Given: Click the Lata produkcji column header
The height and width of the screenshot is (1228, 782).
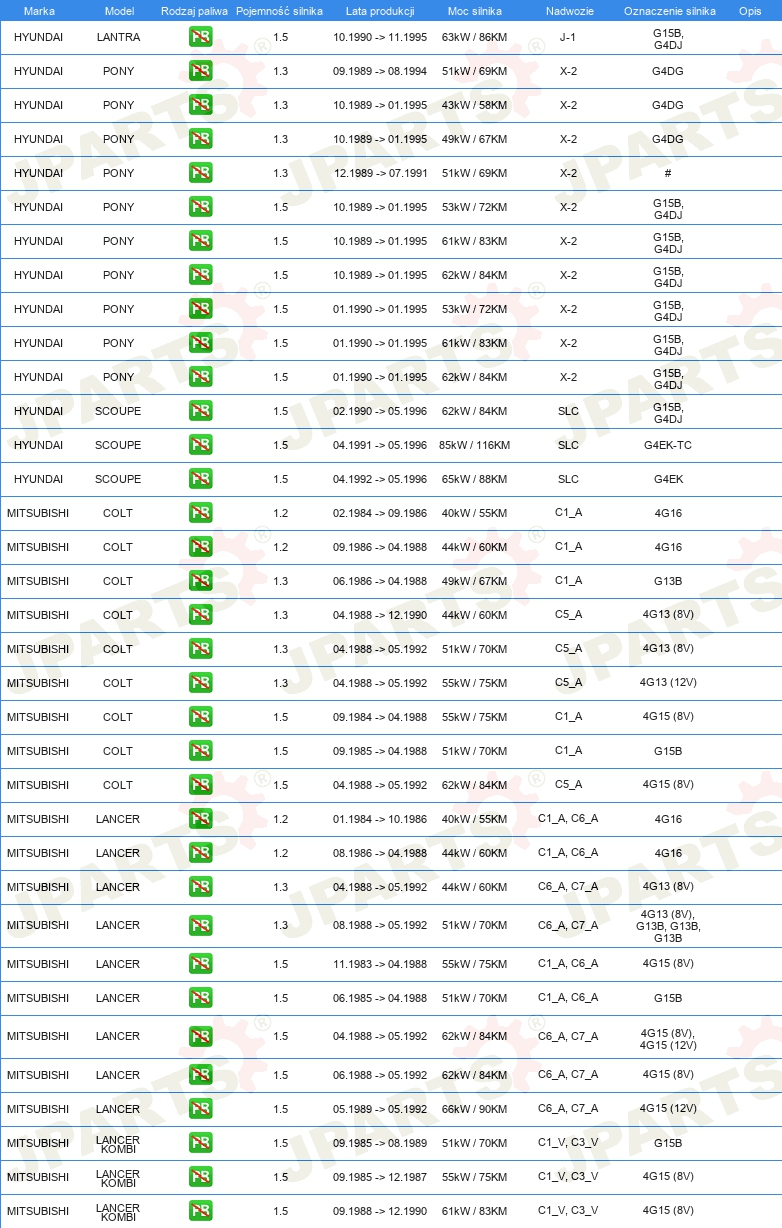Looking at the screenshot, I should tap(380, 11).
